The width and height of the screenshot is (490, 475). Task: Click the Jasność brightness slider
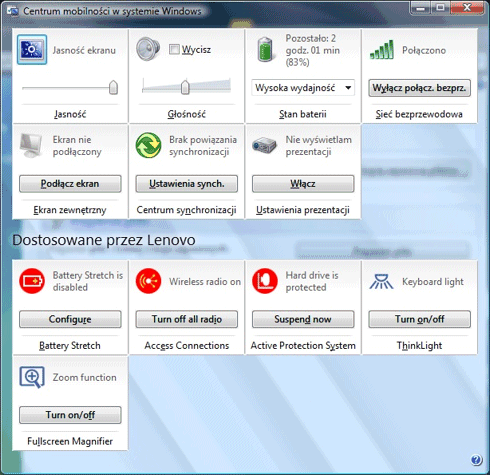tap(70, 88)
